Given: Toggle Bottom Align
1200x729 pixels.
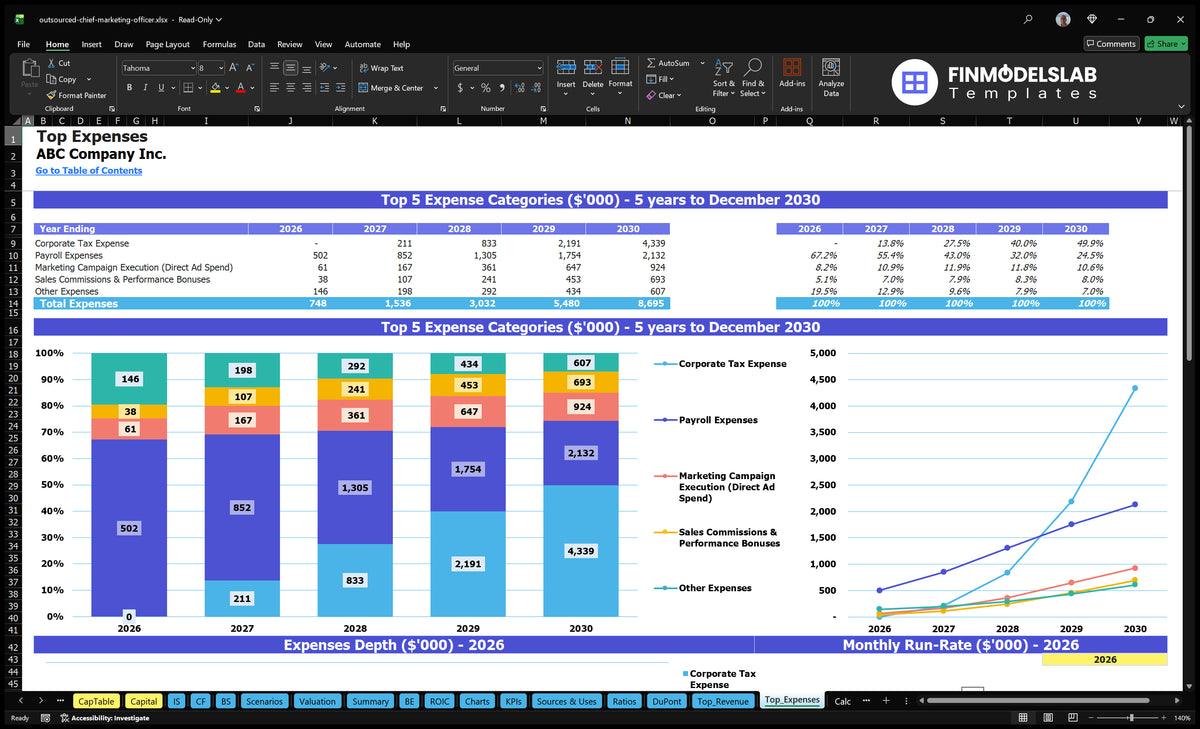Looking at the screenshot, I should pos(306,68).
